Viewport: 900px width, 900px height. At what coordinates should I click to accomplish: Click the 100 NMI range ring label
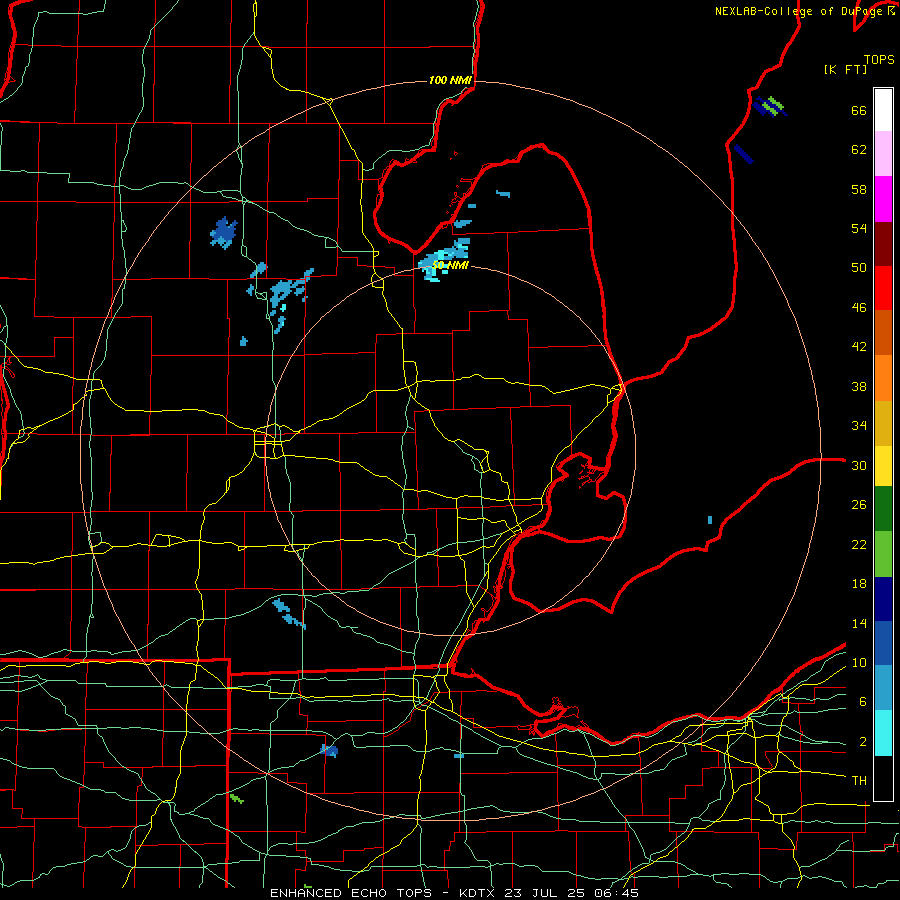click(x=450, y=80)
